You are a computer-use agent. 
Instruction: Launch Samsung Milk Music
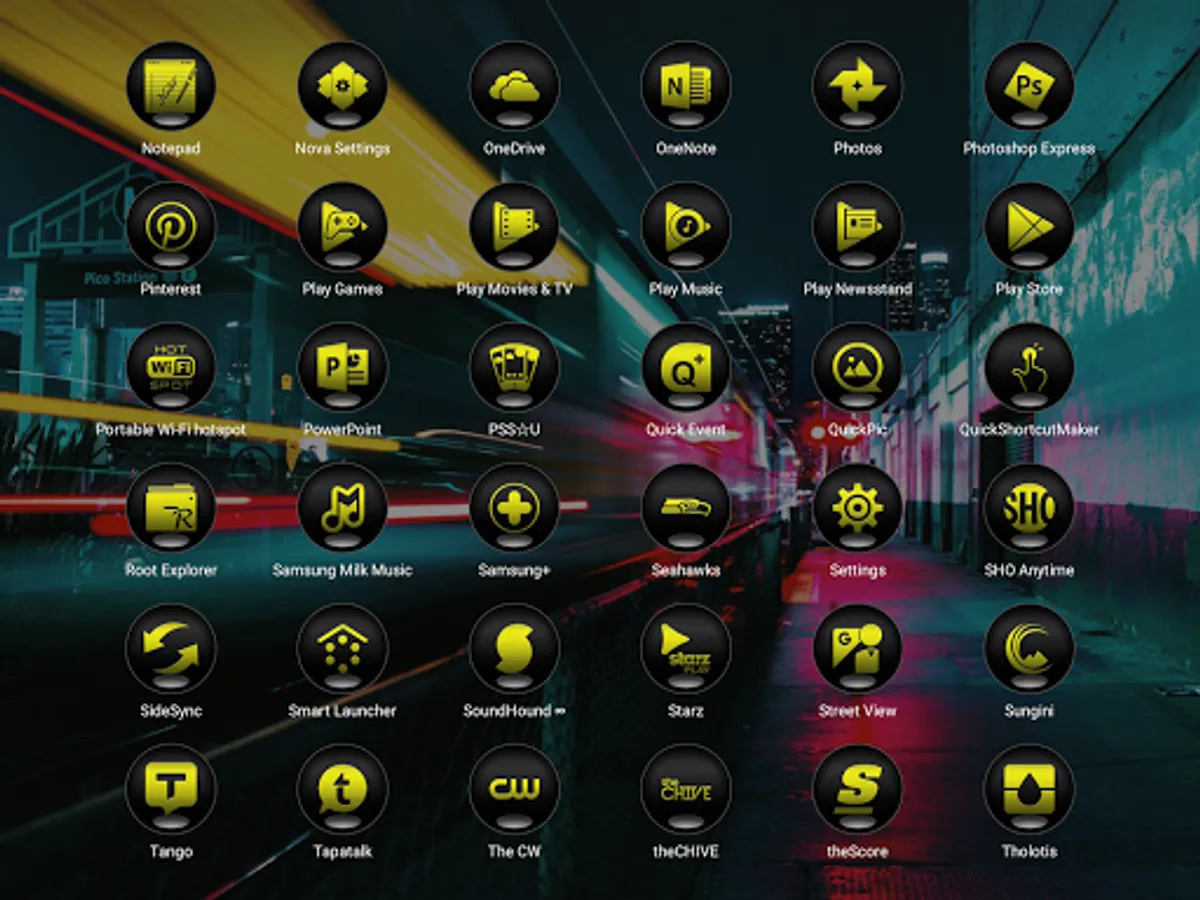point(343,508)
